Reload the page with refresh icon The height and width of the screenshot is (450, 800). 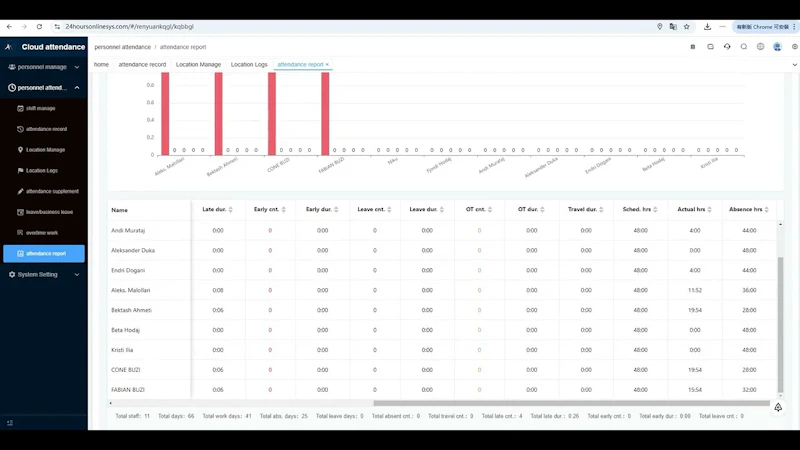point(39,27)
